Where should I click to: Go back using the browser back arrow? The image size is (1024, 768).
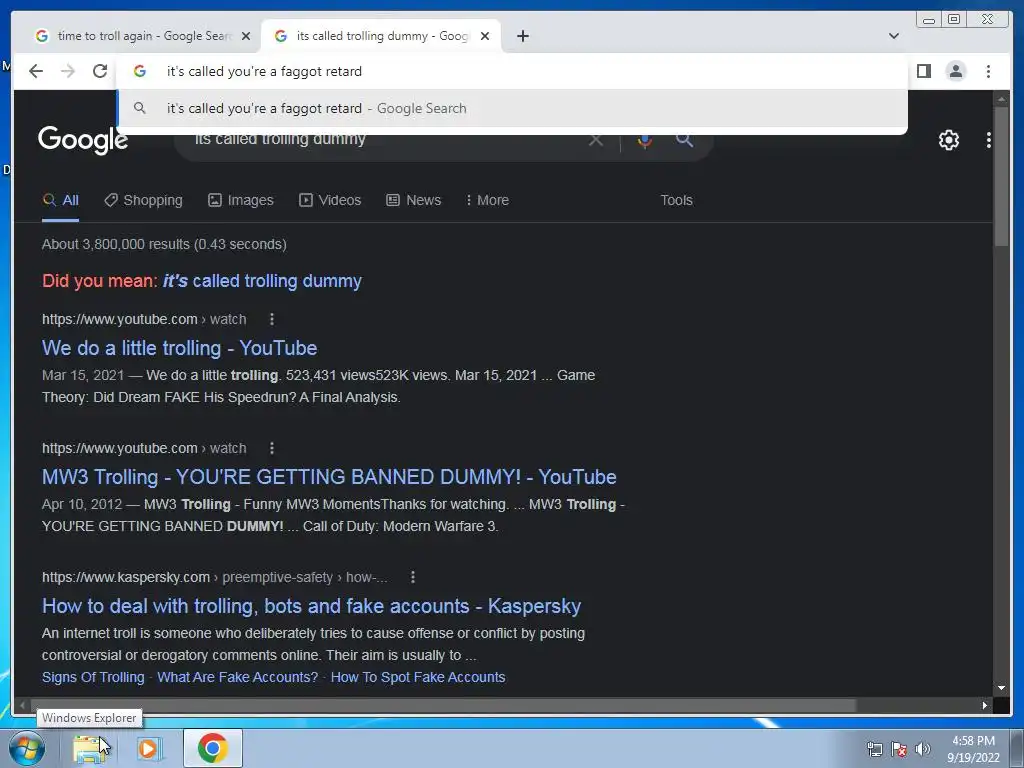(36, 71)
